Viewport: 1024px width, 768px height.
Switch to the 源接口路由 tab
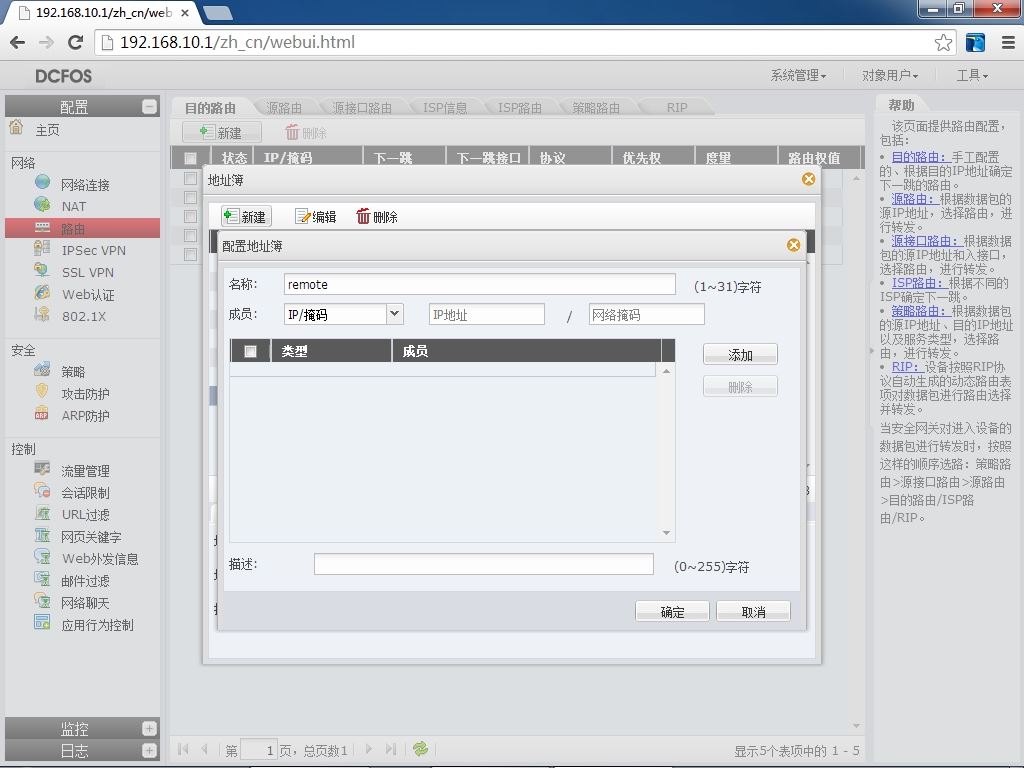[x=362, y=108]
